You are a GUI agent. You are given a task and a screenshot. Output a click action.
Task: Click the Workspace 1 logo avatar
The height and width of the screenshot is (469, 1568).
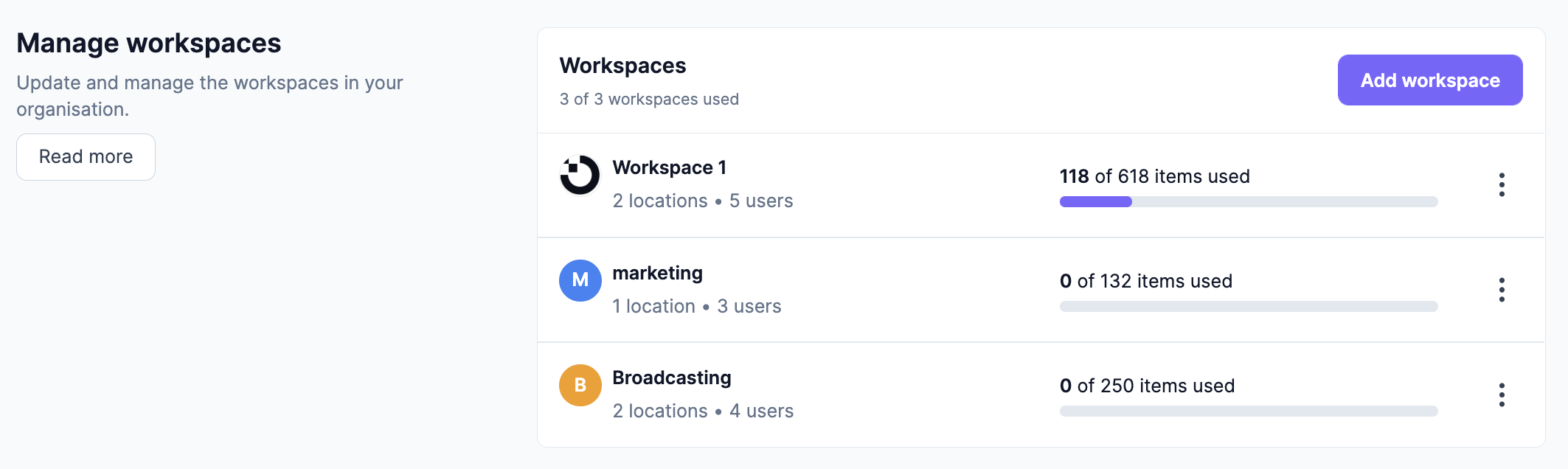pos(580,176)
